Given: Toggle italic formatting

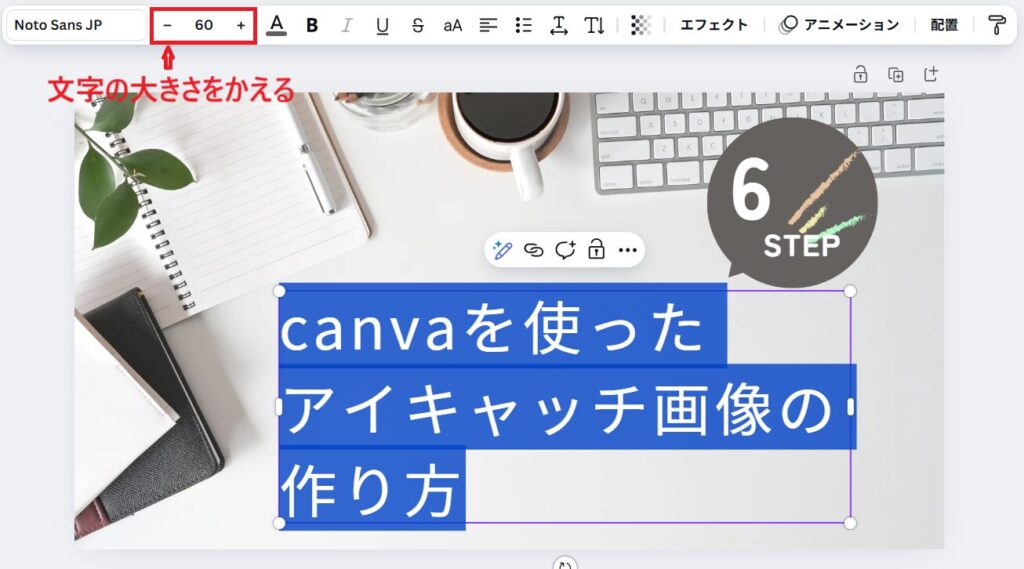Looking at the screenshot, I should [x=347, y=25].
